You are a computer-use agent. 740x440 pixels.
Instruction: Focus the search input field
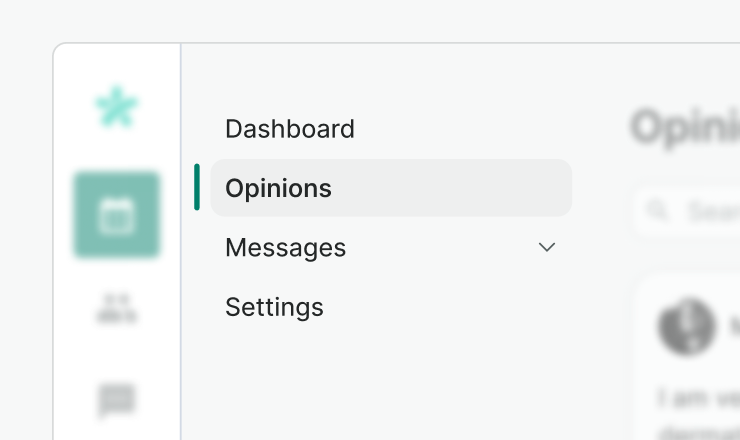[x=710, y=211]
